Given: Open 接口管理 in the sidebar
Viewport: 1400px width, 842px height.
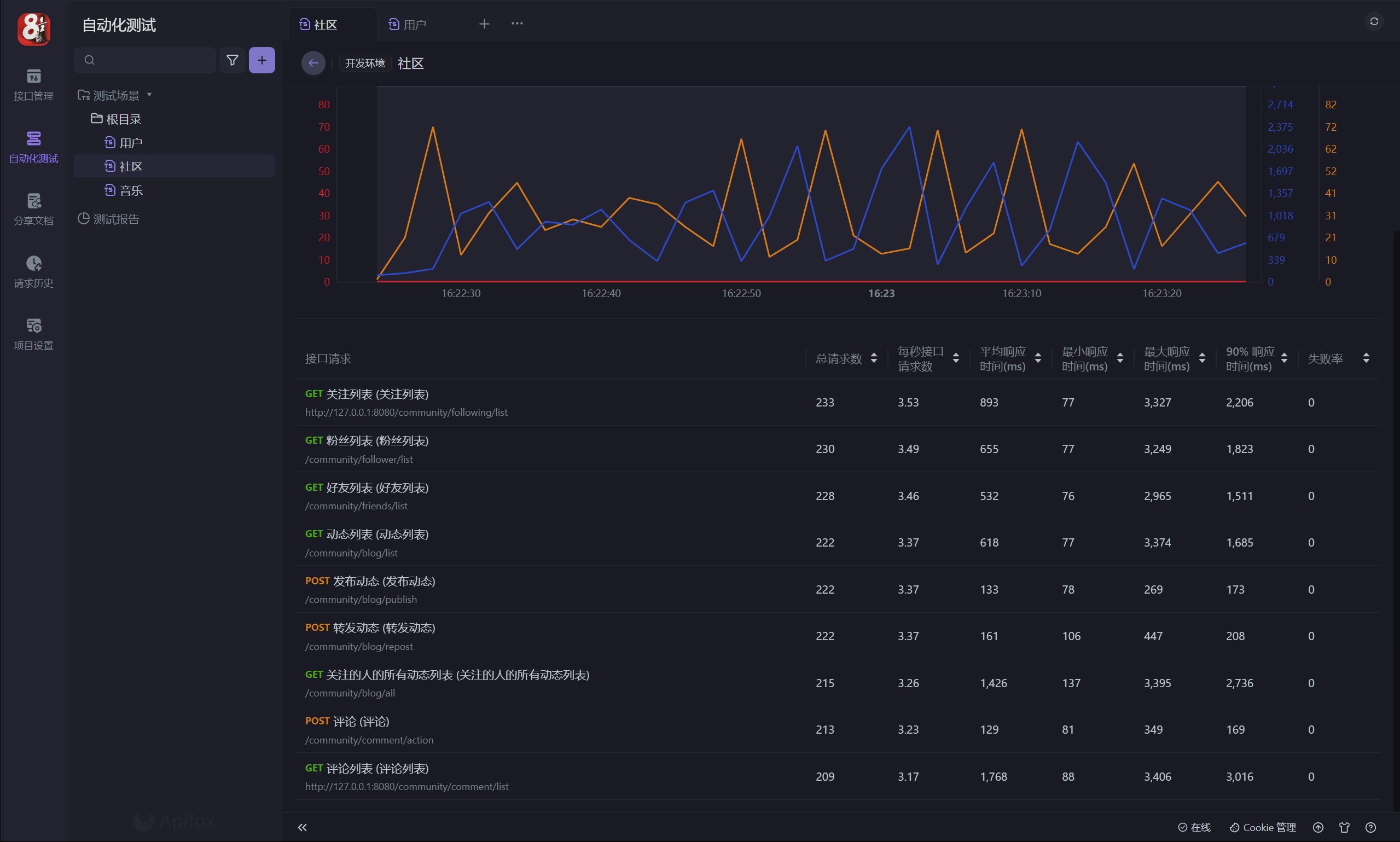Looking at the screenshot, I should 33,85.
